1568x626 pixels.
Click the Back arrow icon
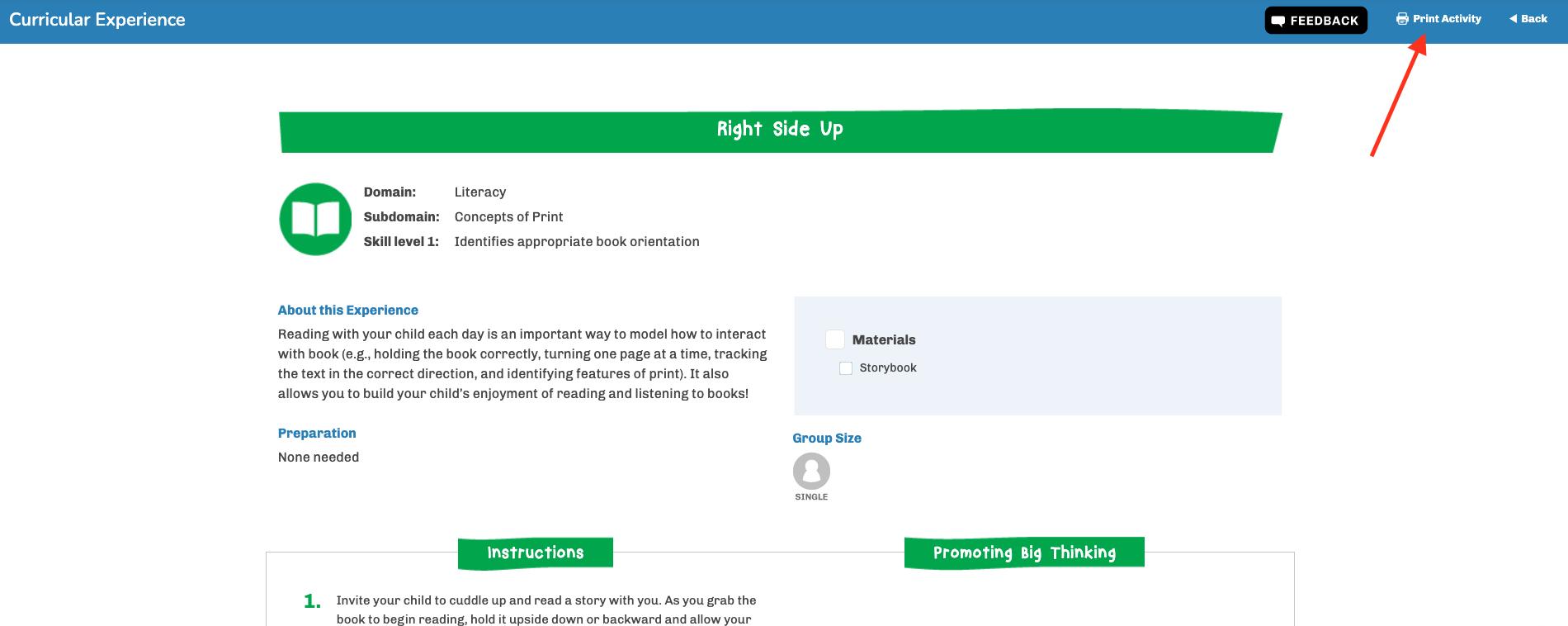tap(1514, 19)
